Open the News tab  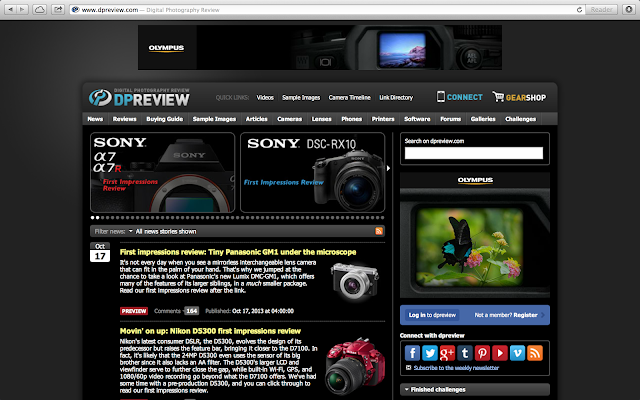pyautogui.click(x=95, y=119)
